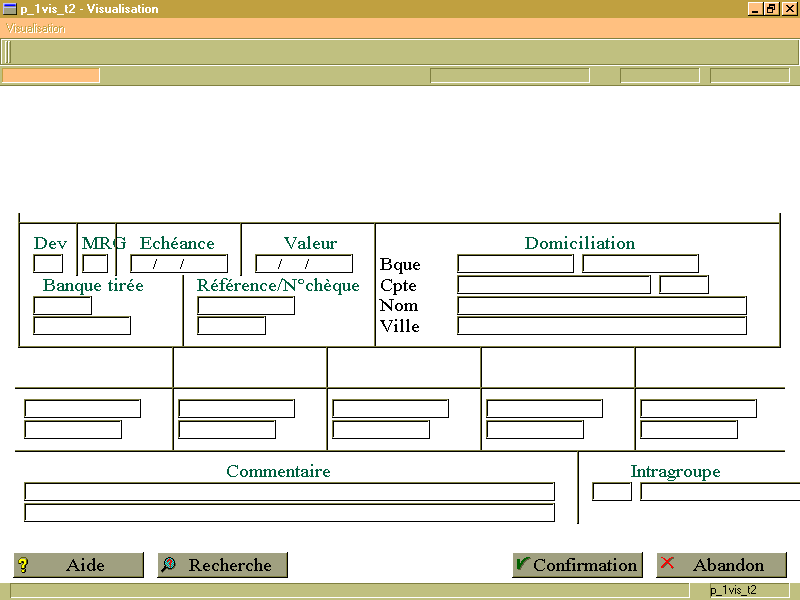The width and height of the screenshot is (800, 600).
Task: Open the Visualisation menu
Action: click(36, 29)
